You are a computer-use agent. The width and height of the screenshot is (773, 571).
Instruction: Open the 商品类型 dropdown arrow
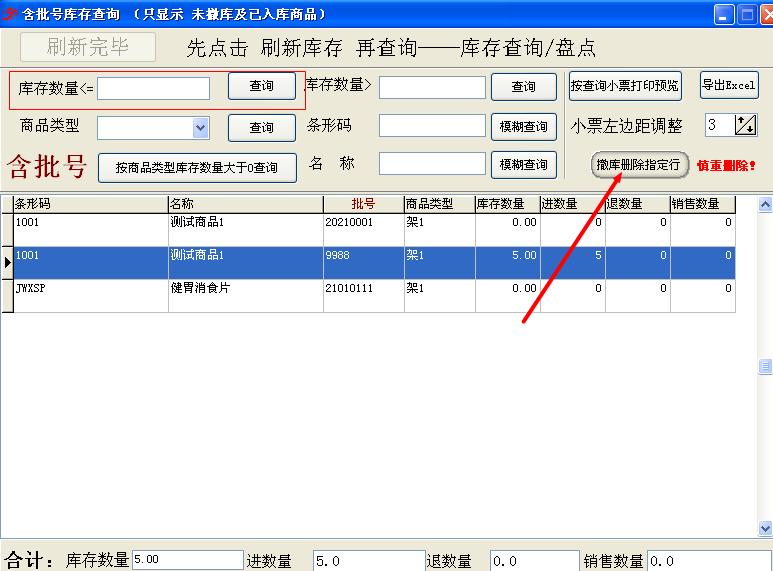click(x=200, y=128)
